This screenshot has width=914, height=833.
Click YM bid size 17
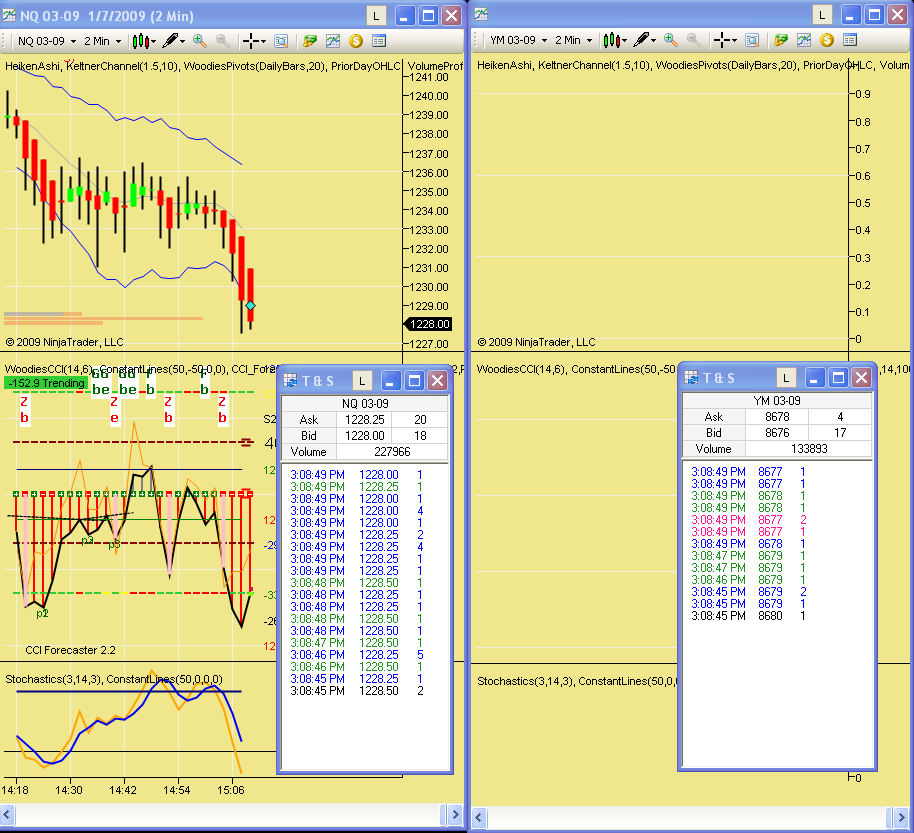pos(840,433)
